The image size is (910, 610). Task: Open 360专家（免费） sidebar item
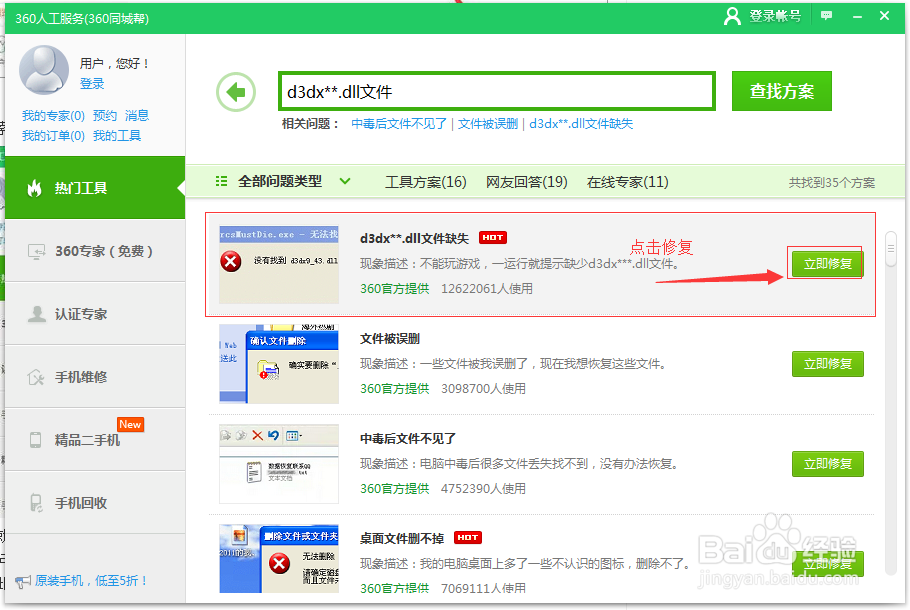95,251
